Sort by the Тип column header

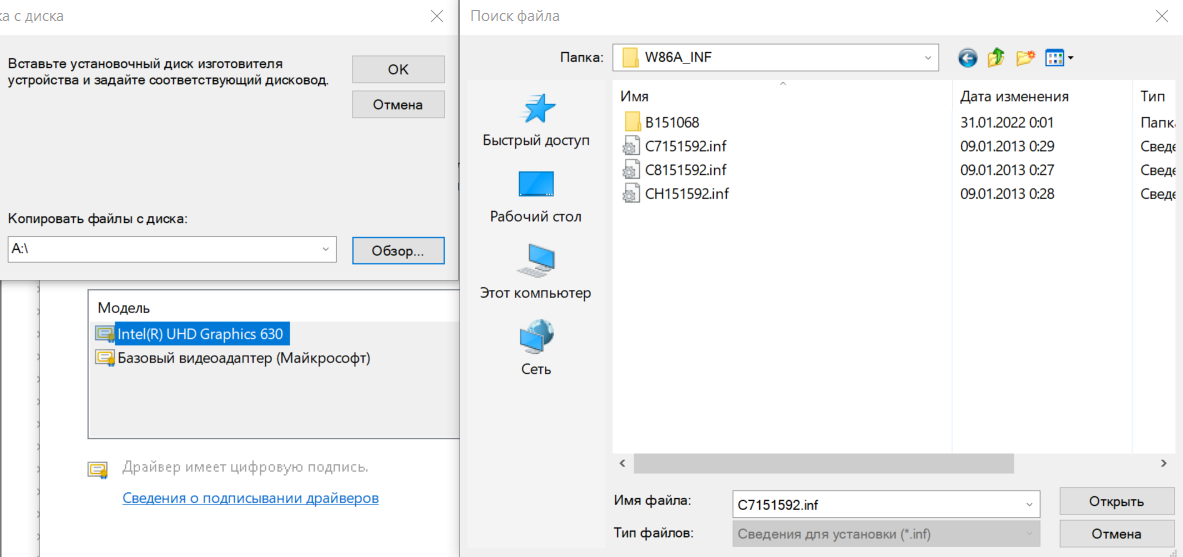[x=1155, y=96]
